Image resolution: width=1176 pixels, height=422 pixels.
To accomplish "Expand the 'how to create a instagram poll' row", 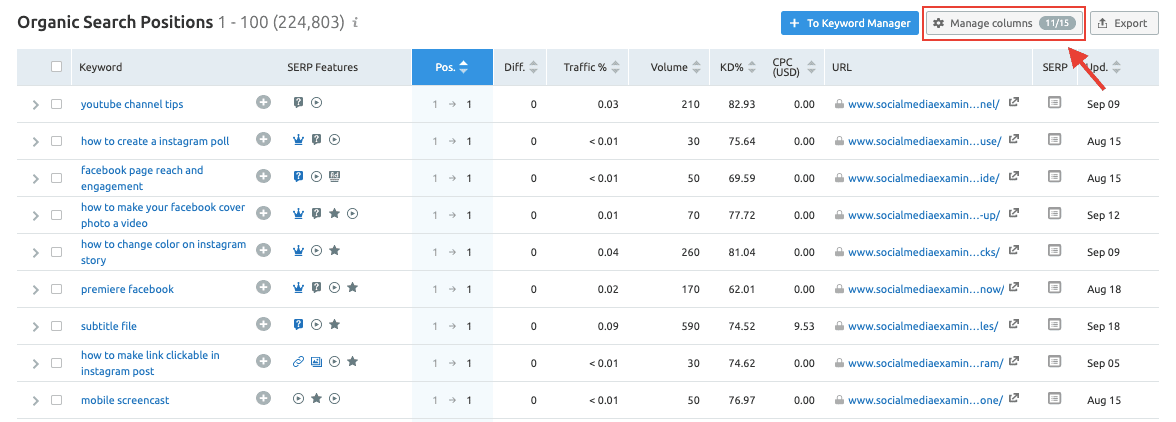I will coord(36,141).
